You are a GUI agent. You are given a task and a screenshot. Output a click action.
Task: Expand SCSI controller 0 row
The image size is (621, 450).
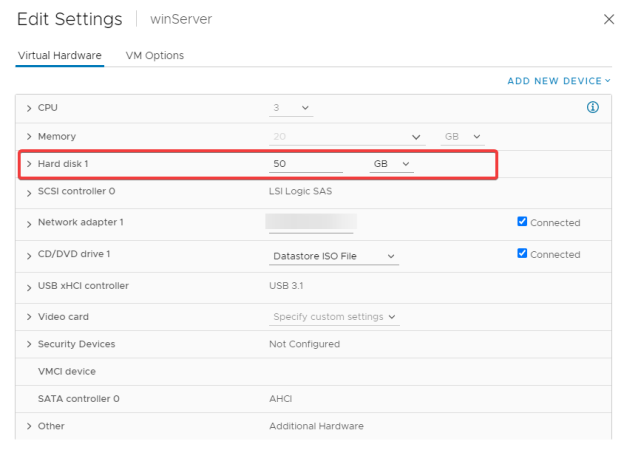[x=29, y=193]
